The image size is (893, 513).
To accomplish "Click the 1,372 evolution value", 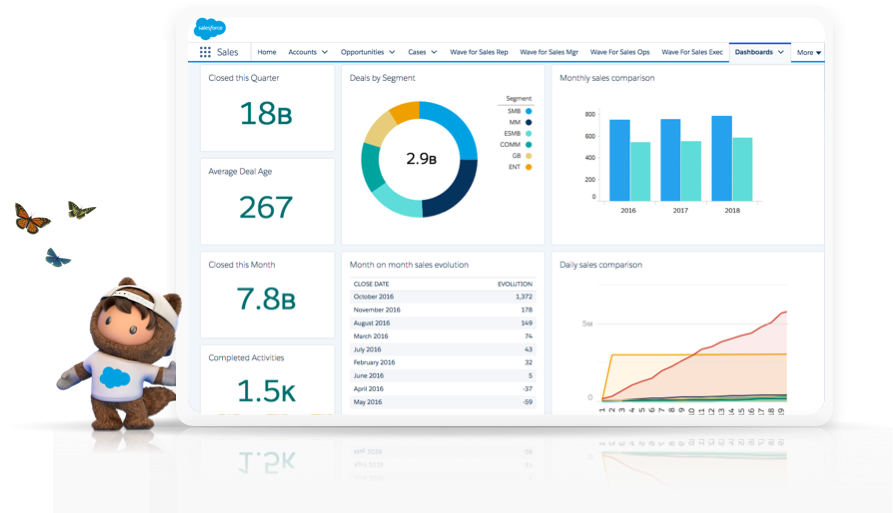I will (524, 297).
